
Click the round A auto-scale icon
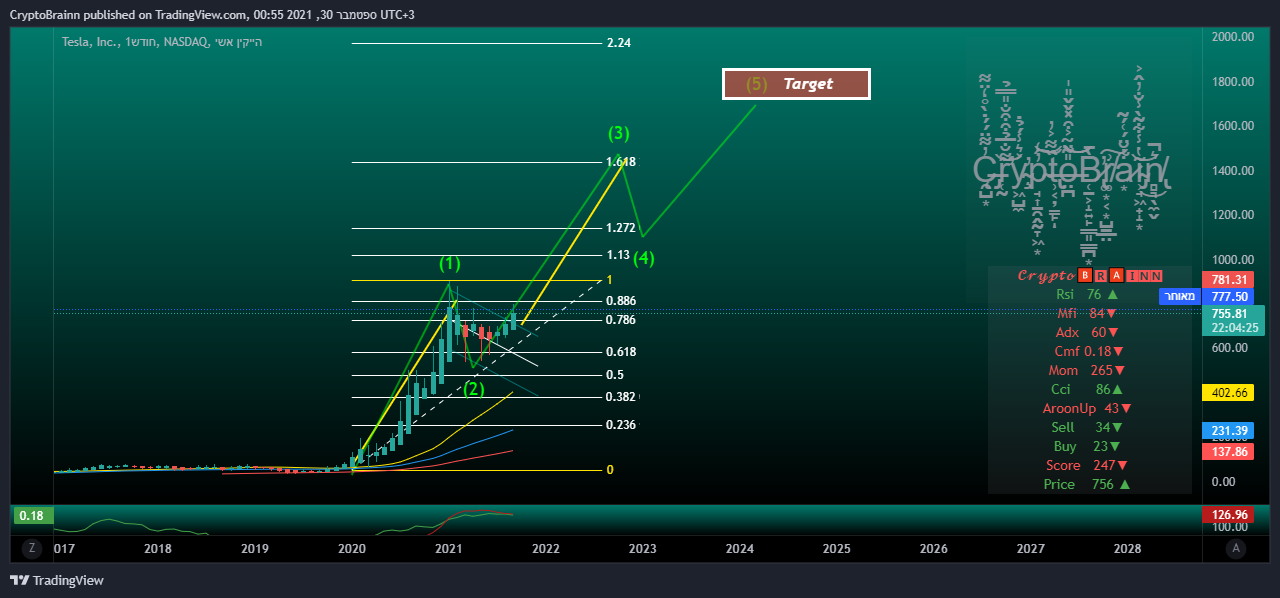[x=1237, y=548]
